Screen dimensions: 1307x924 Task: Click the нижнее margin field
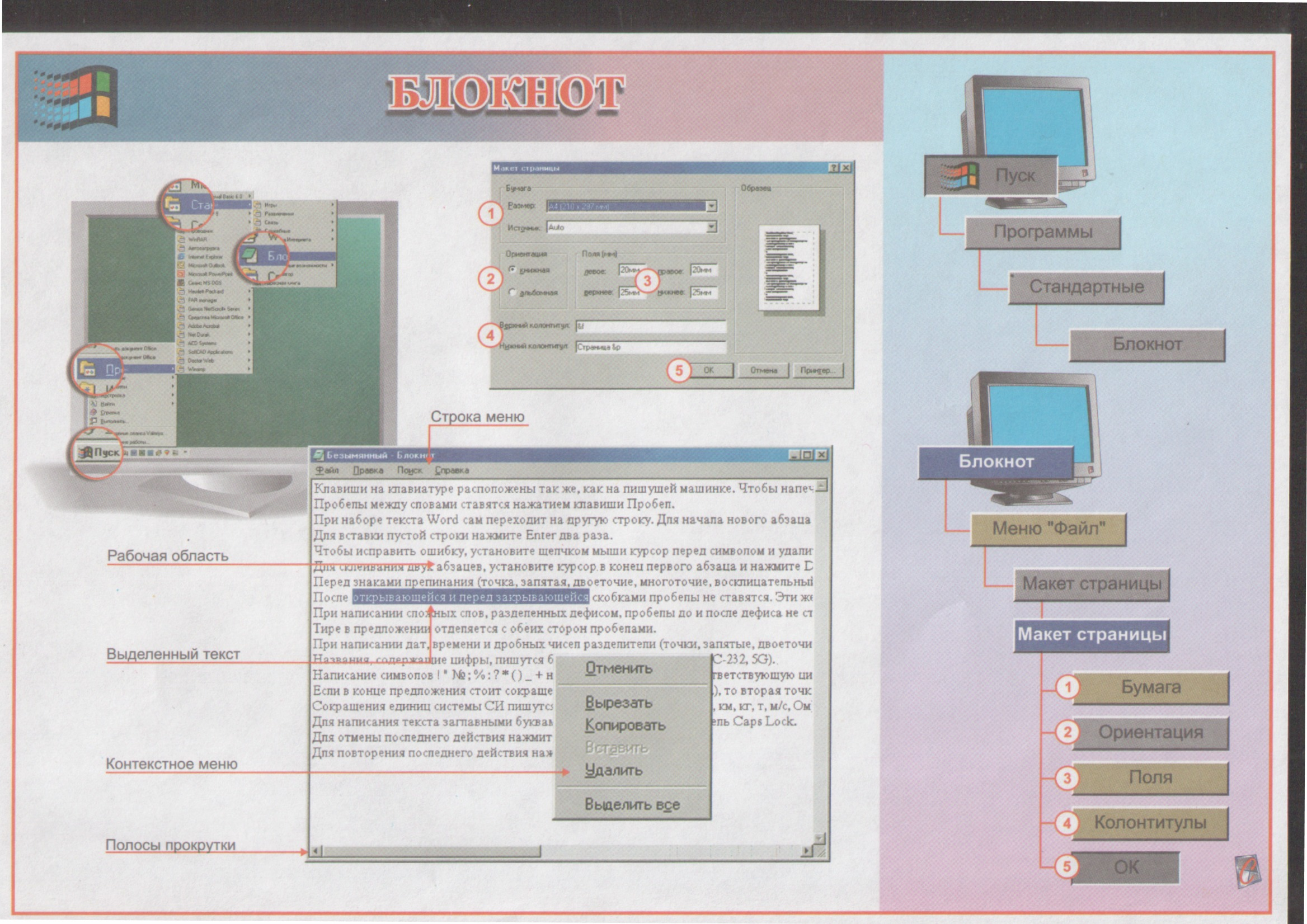[x=704, y=293]
